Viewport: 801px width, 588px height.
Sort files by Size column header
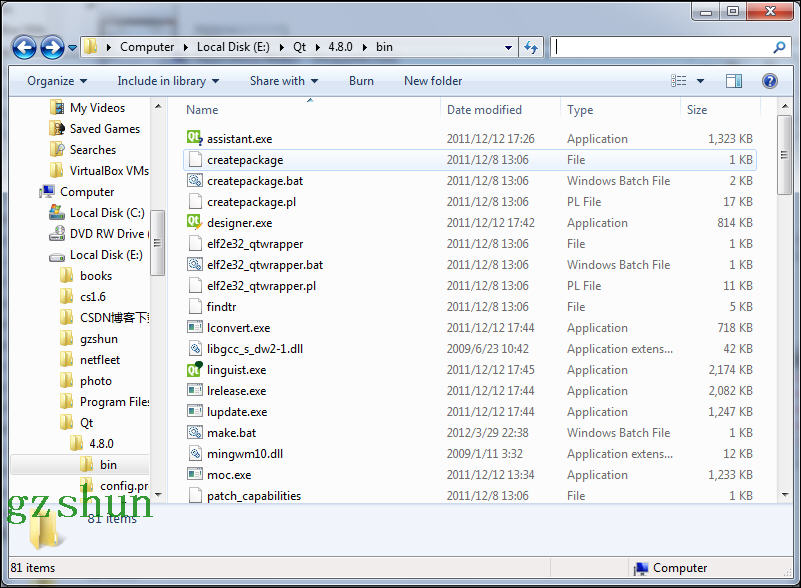pos(697,110)
